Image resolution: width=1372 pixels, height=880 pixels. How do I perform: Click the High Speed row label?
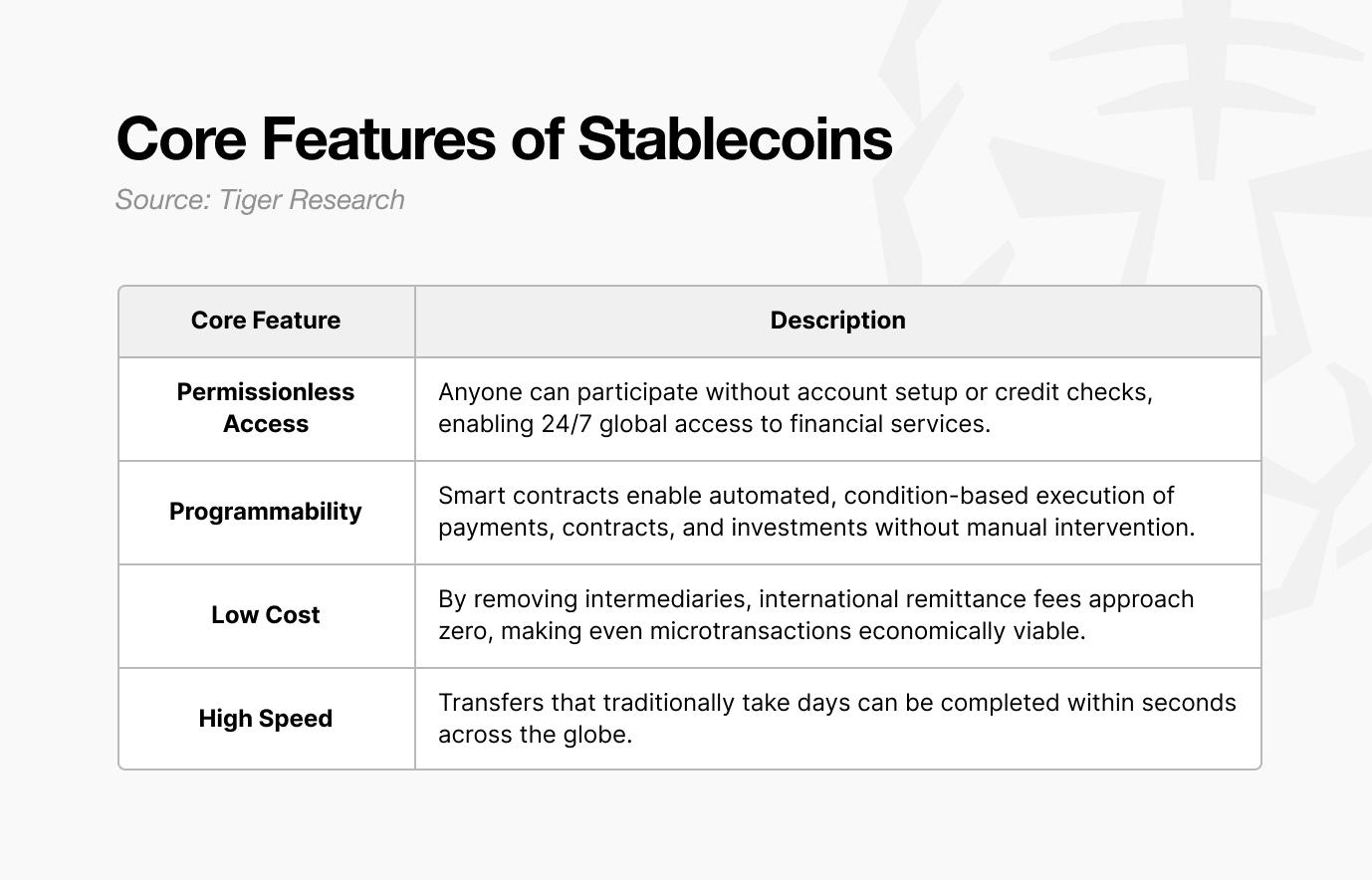[266, 719]
